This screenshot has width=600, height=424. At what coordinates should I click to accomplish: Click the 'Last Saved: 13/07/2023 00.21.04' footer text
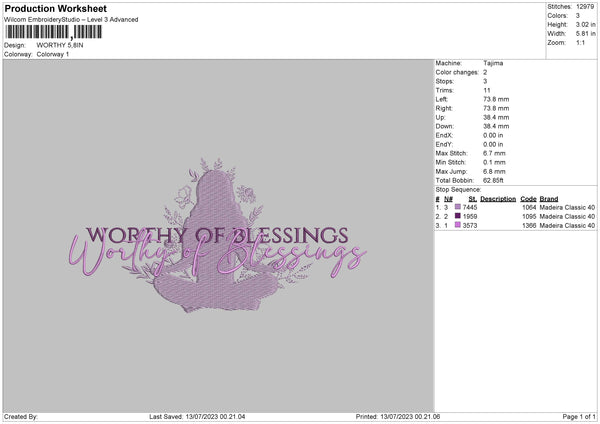(197, 417)
